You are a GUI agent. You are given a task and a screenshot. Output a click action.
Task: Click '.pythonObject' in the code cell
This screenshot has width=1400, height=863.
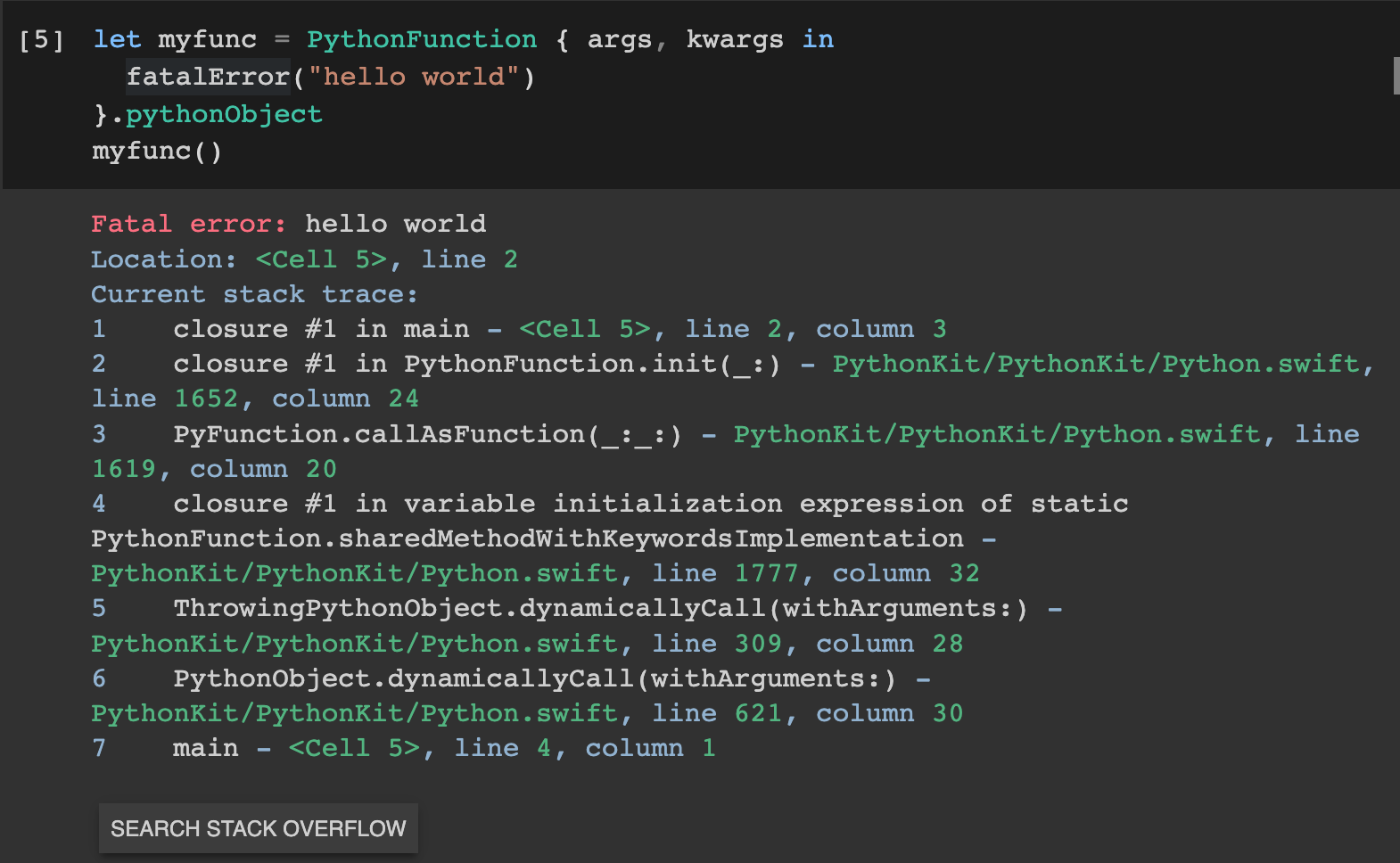tap(217, 115)
